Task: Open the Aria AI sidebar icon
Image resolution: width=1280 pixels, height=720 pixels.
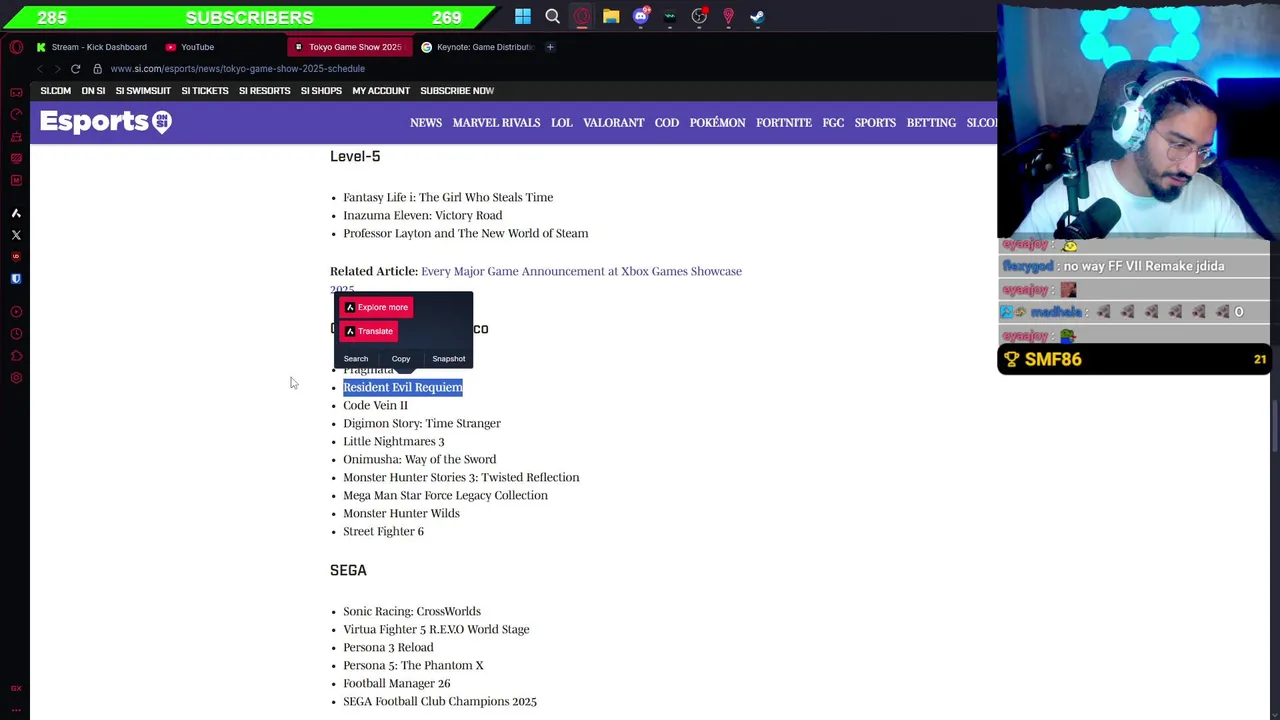Action: [x=16, y=213]
